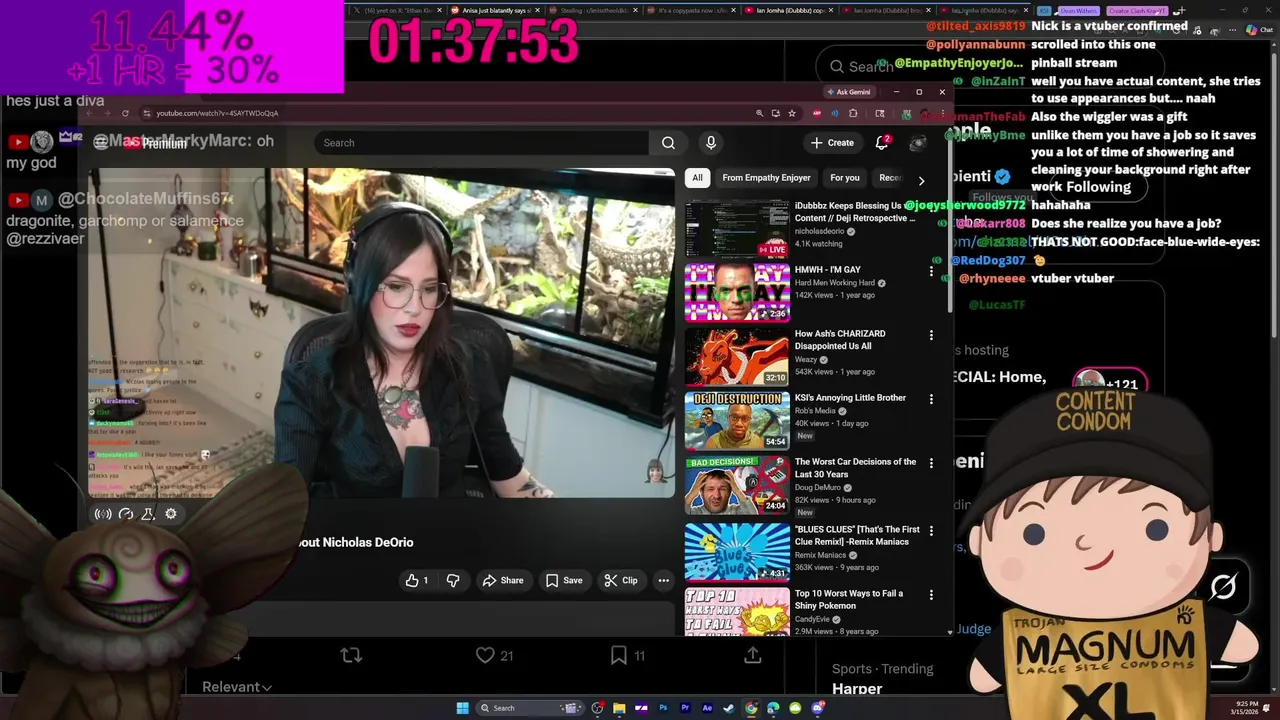The image size is (1280, 720).
Task: Bookmark the background post
Action: [x=619, y=655]
